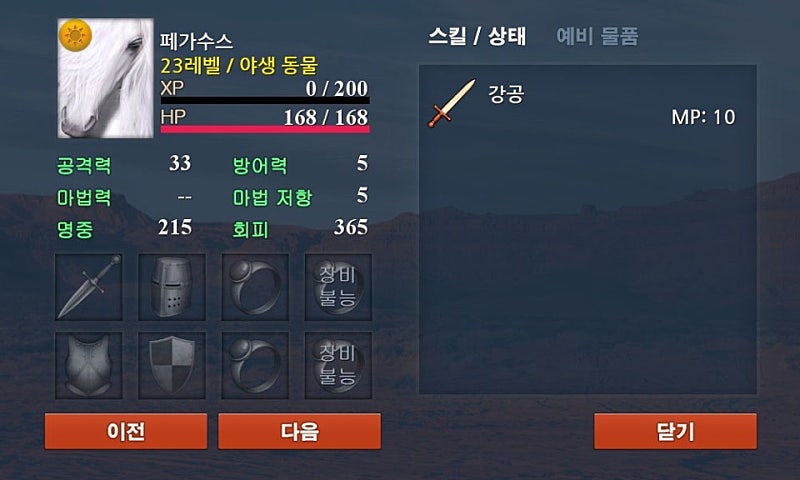Screen dimensions: 800x480
Task: Click the upper 장비 불능 disabled slot
Action: coord(338,287)
